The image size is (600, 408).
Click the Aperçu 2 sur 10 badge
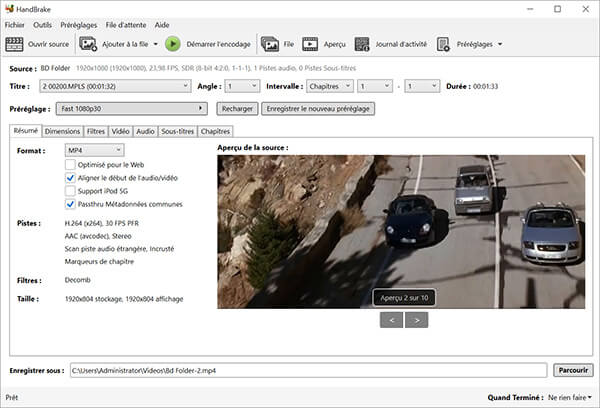[404, 298]
